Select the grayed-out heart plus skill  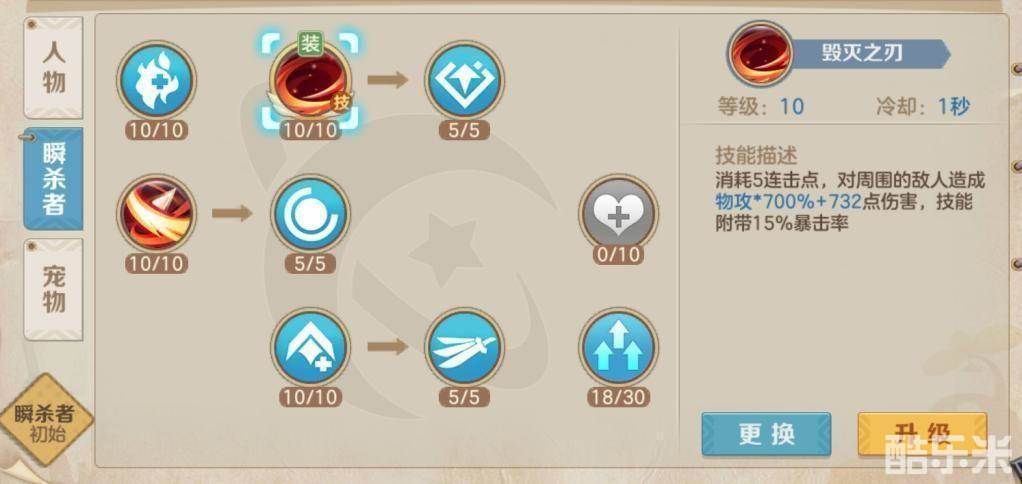coord(619,213)
